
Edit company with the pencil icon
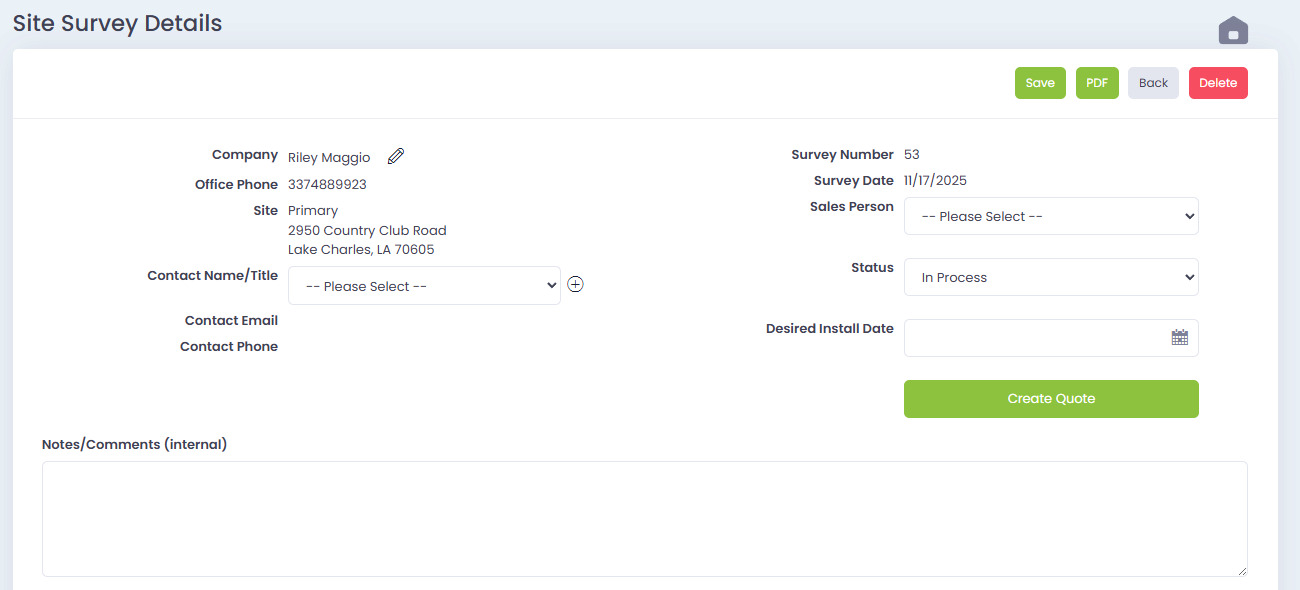396,156
